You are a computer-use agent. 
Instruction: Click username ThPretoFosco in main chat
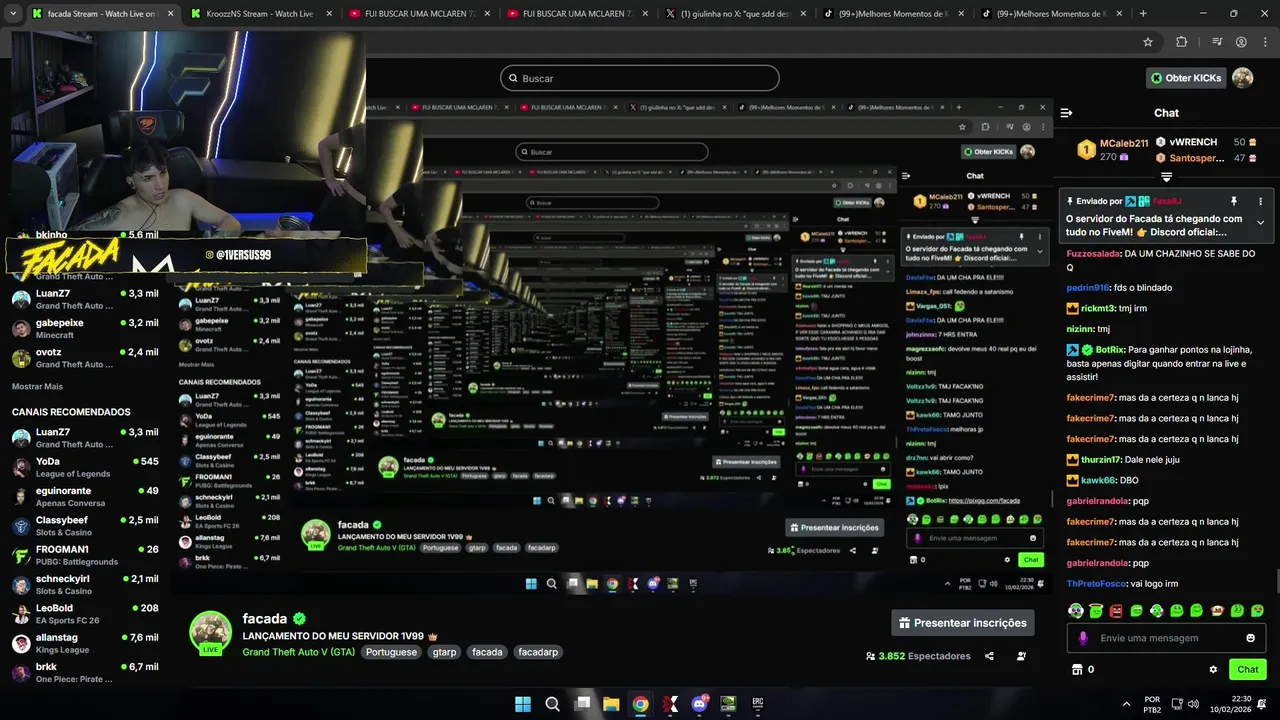[x=1096, y=584]
